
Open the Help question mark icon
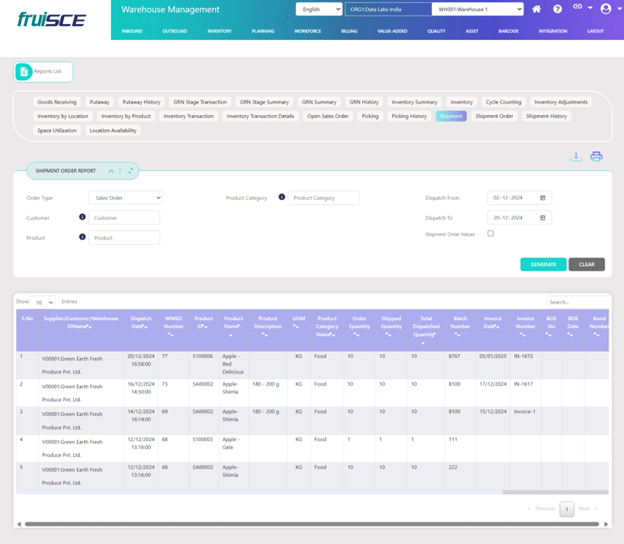[558, 9]
